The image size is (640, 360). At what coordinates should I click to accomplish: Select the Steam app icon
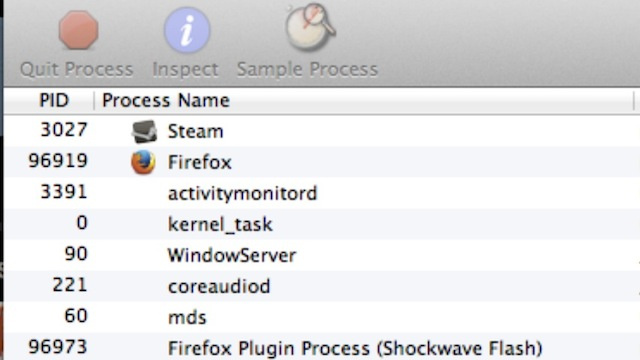click(x=144, y=131)
